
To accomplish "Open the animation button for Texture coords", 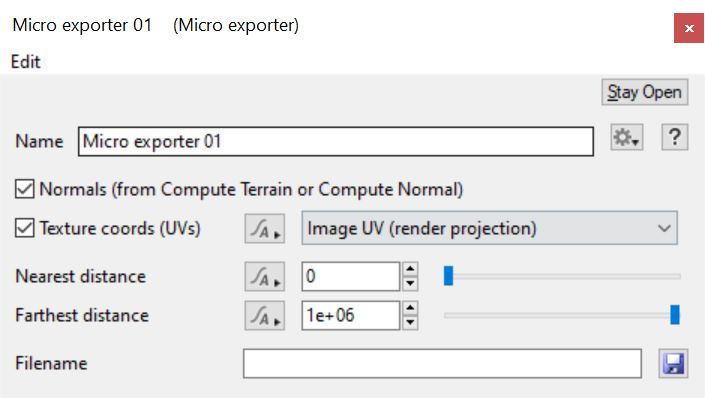I will tap(264, 228).
